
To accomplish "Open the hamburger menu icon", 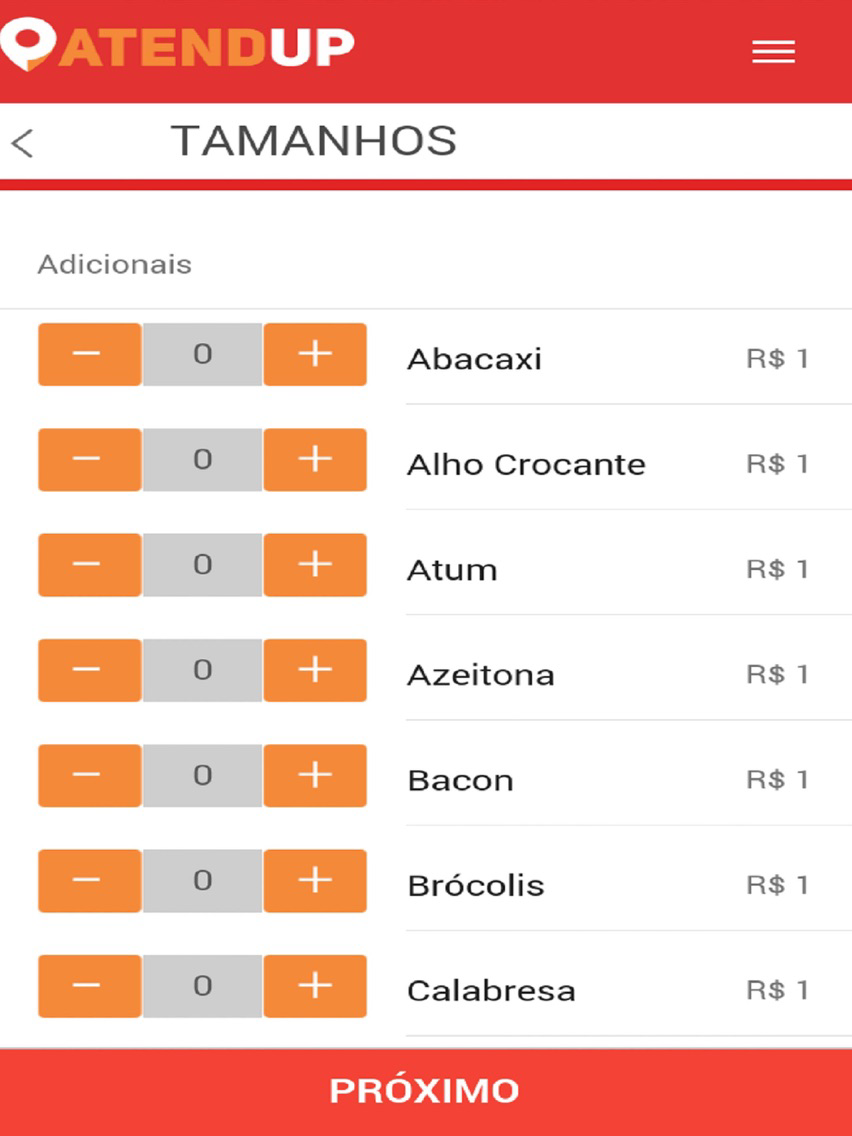I will pos(773,52).
